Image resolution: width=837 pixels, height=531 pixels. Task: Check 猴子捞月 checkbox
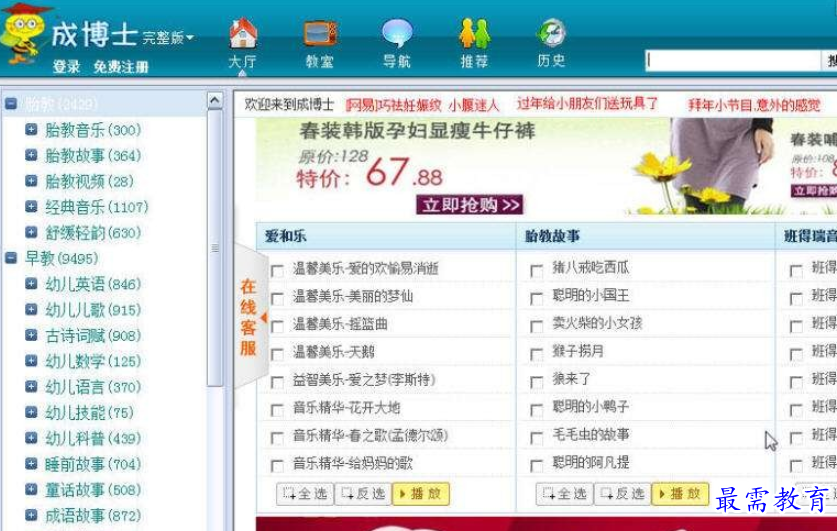point(536,354)
